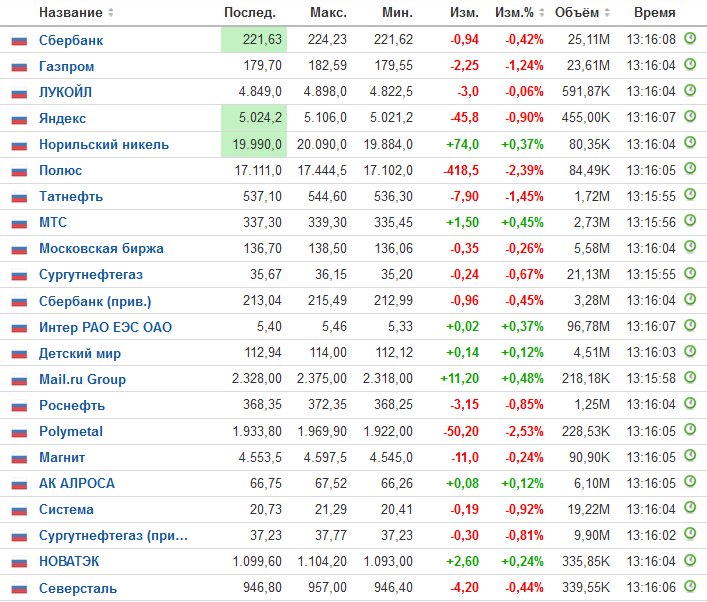Click the clock icon in the Полюс row
The image size is (707, 602).
[690, 169]
